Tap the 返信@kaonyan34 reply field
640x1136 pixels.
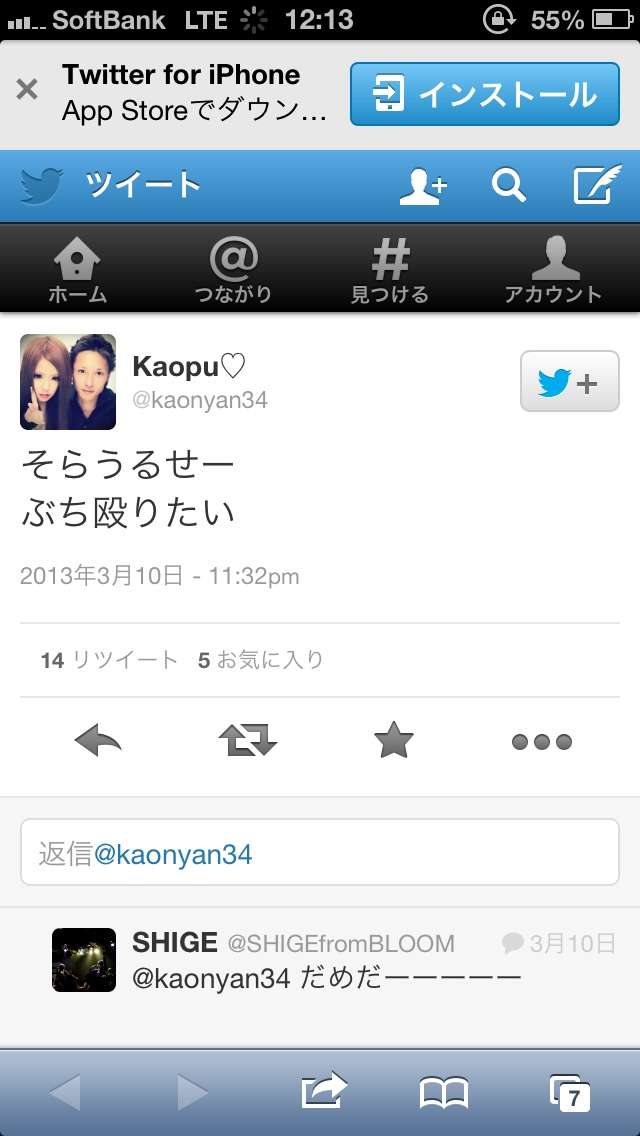(320, 852)
